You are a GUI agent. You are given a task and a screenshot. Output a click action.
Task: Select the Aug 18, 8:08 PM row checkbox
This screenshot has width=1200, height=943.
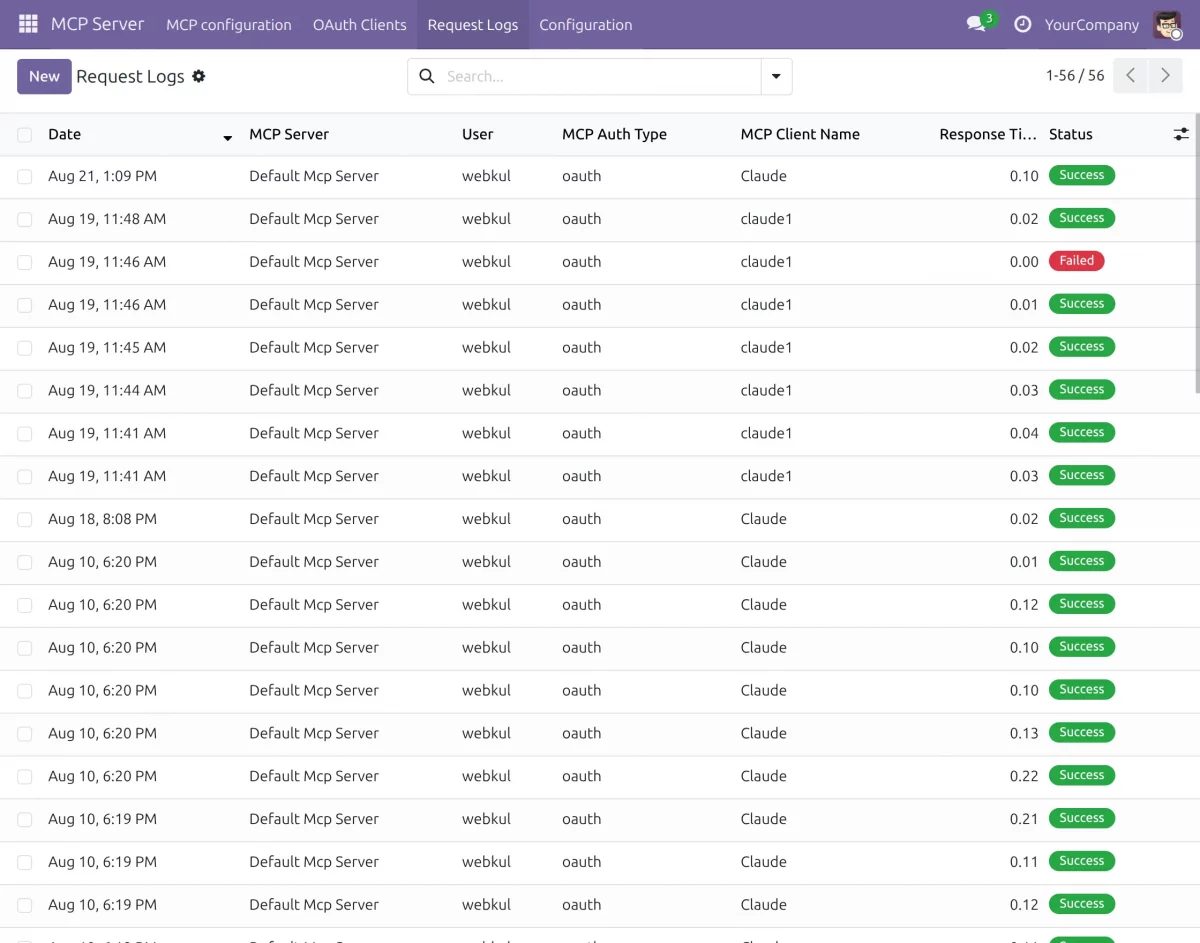pyautogui.click(x=25, y=520)
